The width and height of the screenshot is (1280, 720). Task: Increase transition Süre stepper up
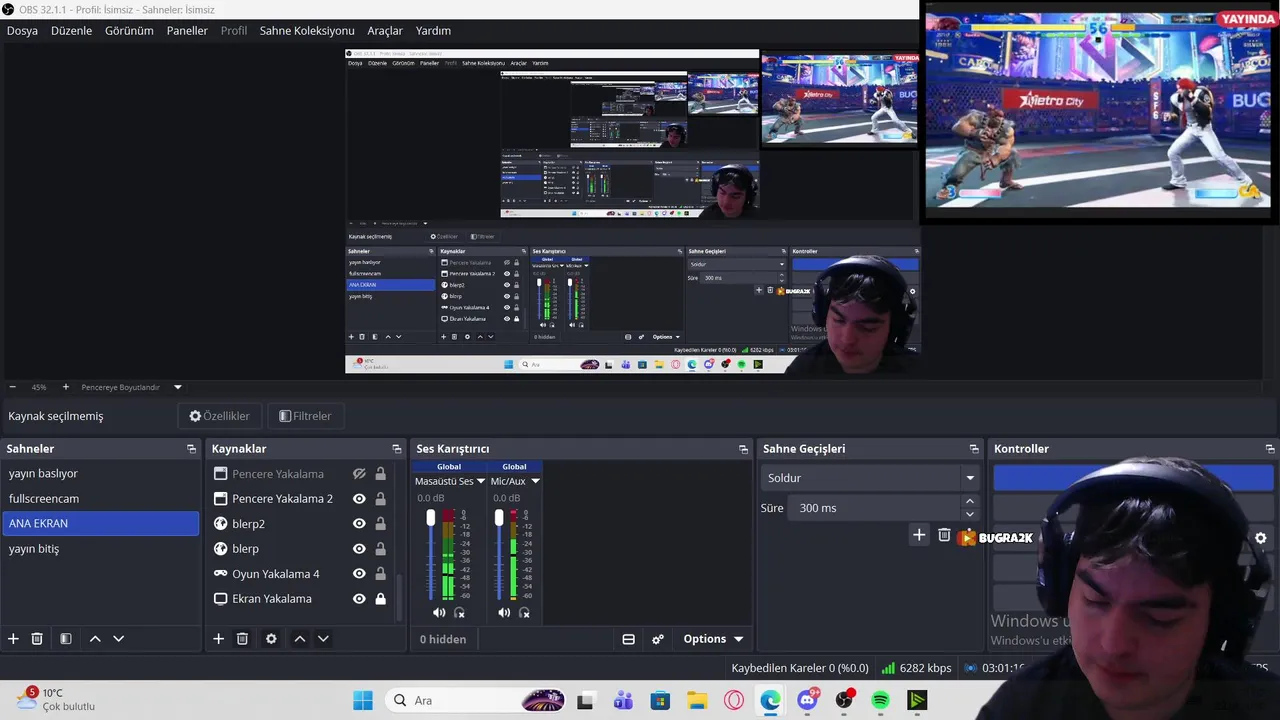(x=969, y=503)
